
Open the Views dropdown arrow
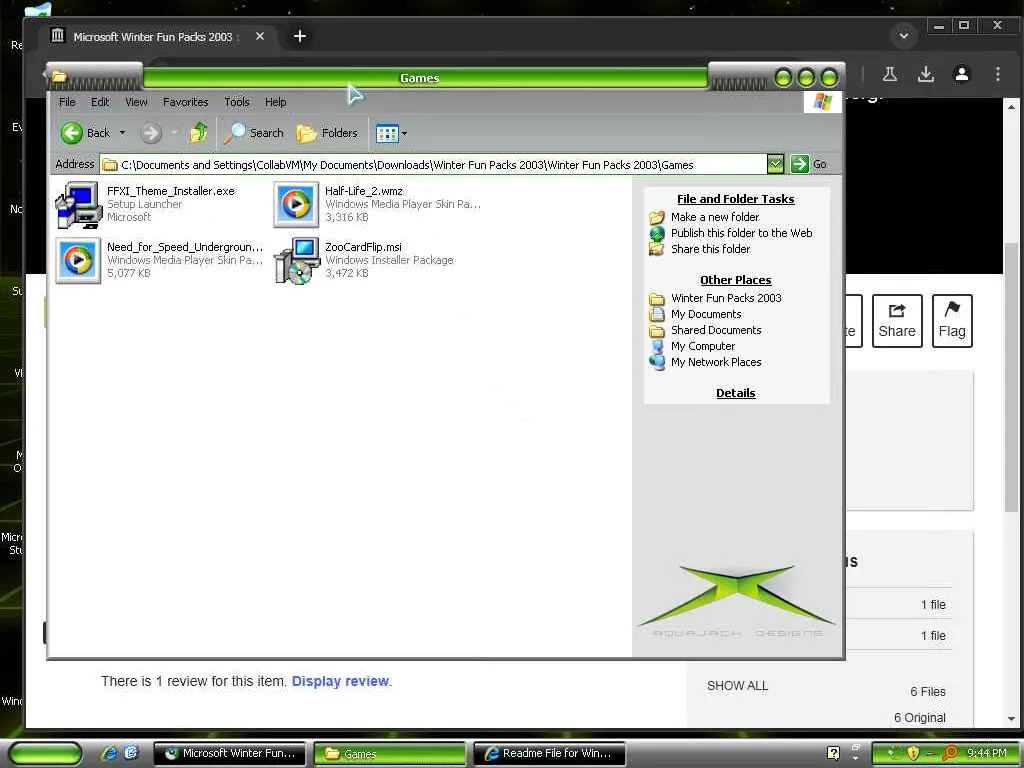coord(404,134)
